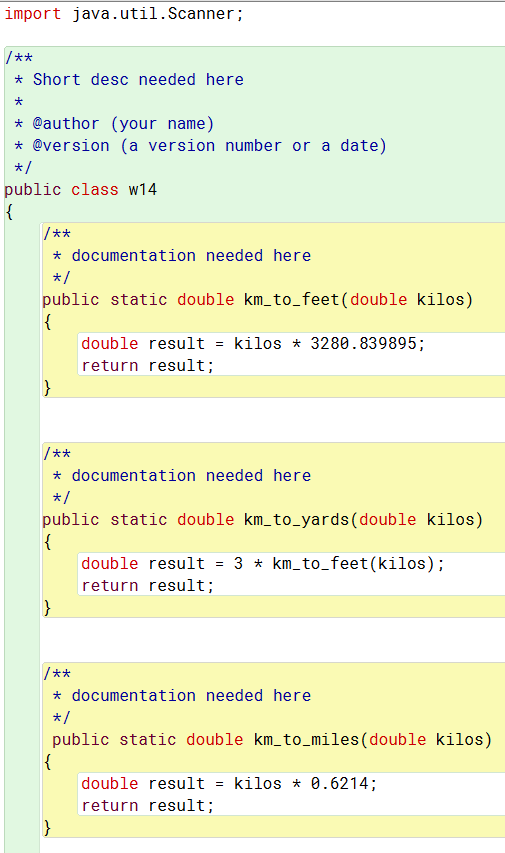Click return result in km_to_feet body

(x=147, y=366)
